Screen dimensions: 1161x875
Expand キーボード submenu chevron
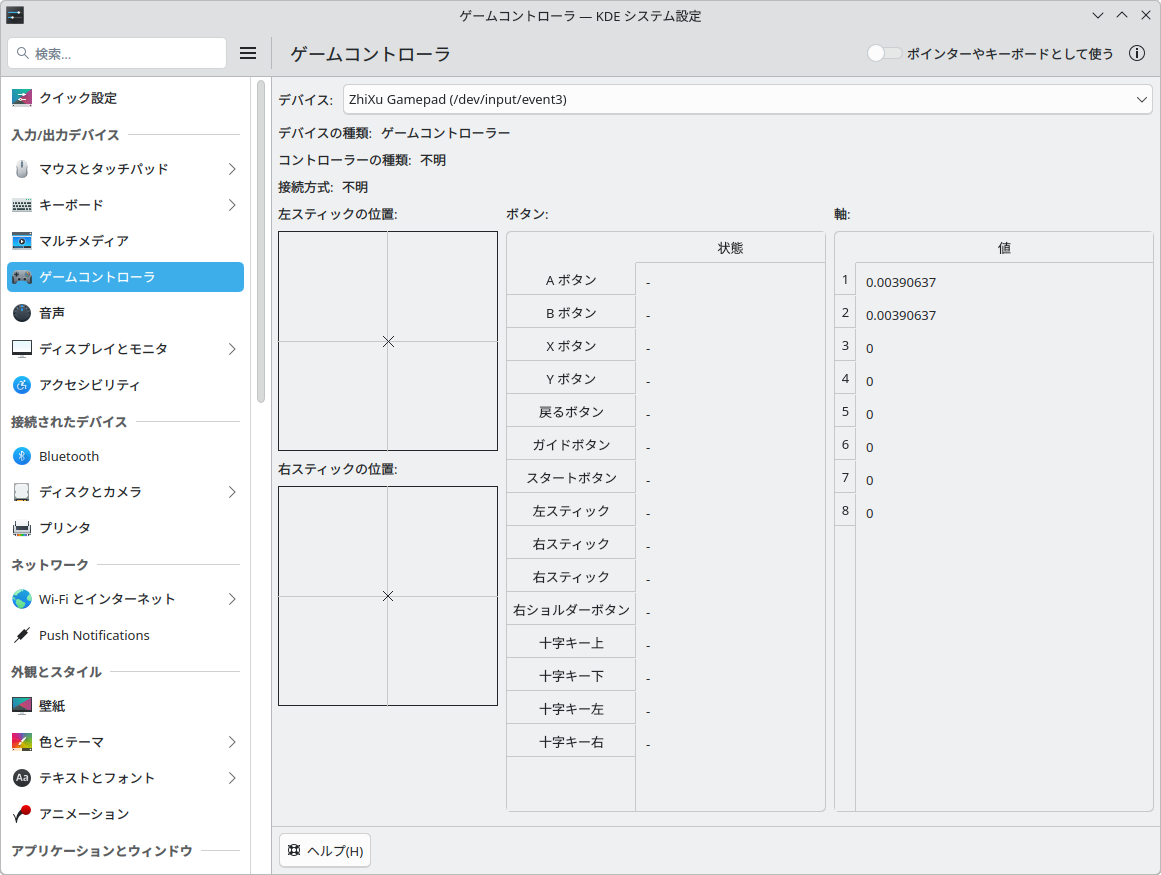tap(232, 205)
